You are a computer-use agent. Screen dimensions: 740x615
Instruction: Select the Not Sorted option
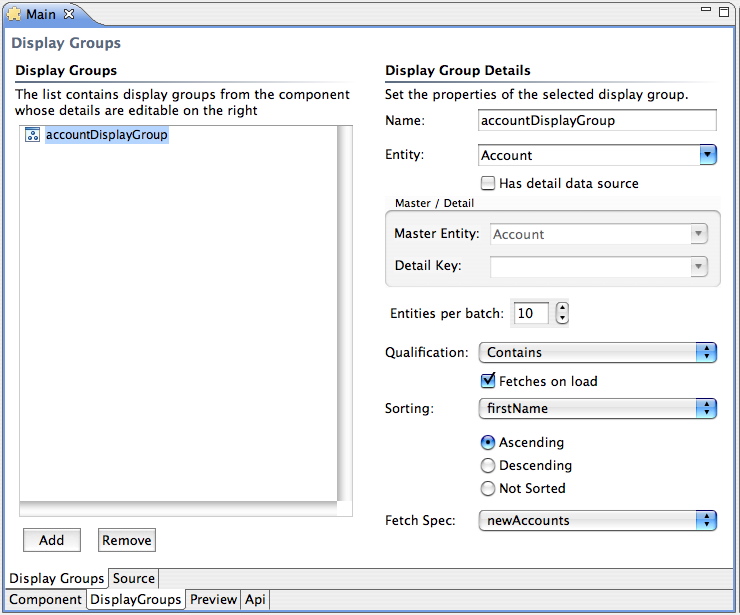tap(488, 488)
